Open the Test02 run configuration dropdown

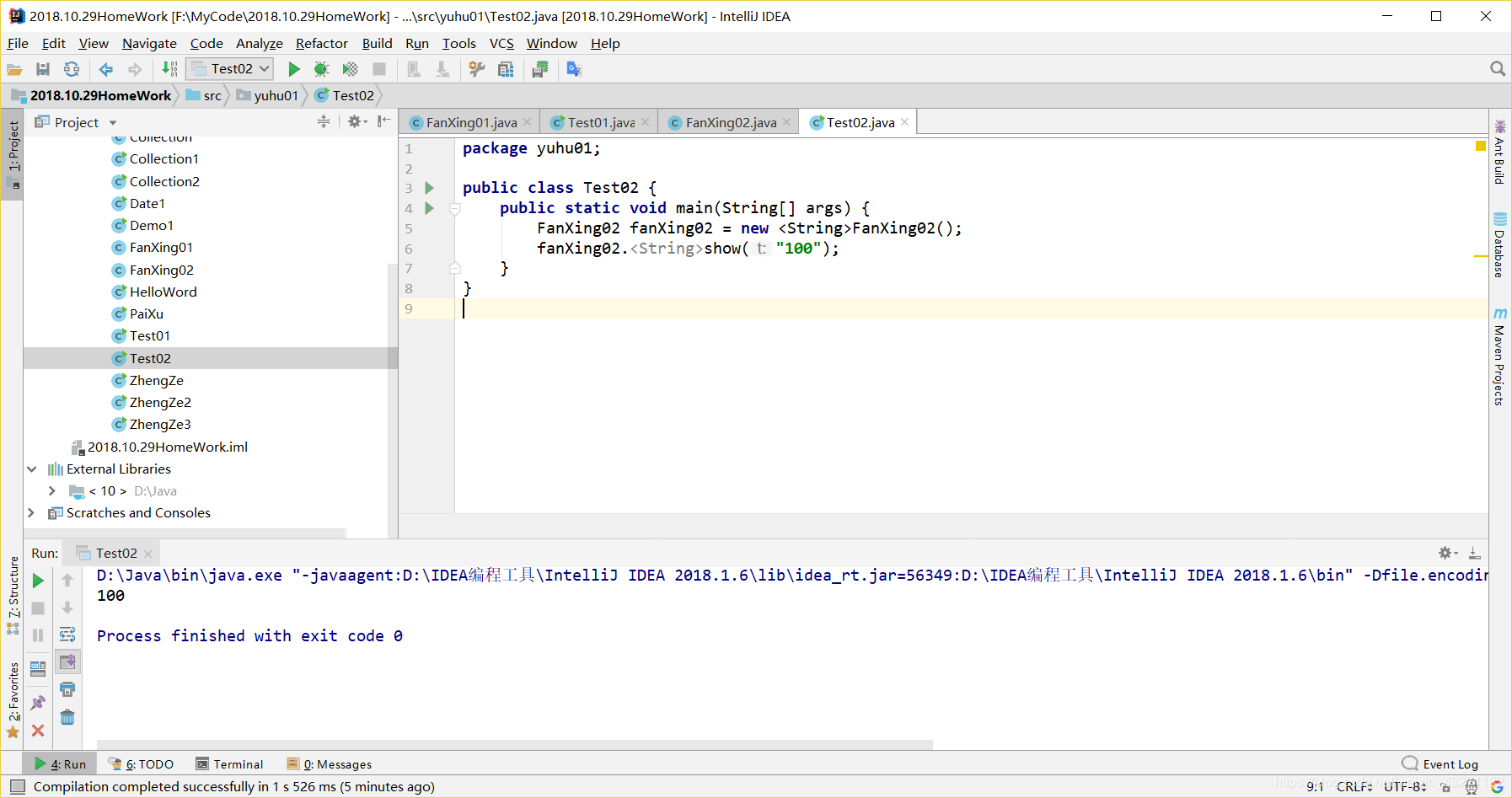(230, 69)
